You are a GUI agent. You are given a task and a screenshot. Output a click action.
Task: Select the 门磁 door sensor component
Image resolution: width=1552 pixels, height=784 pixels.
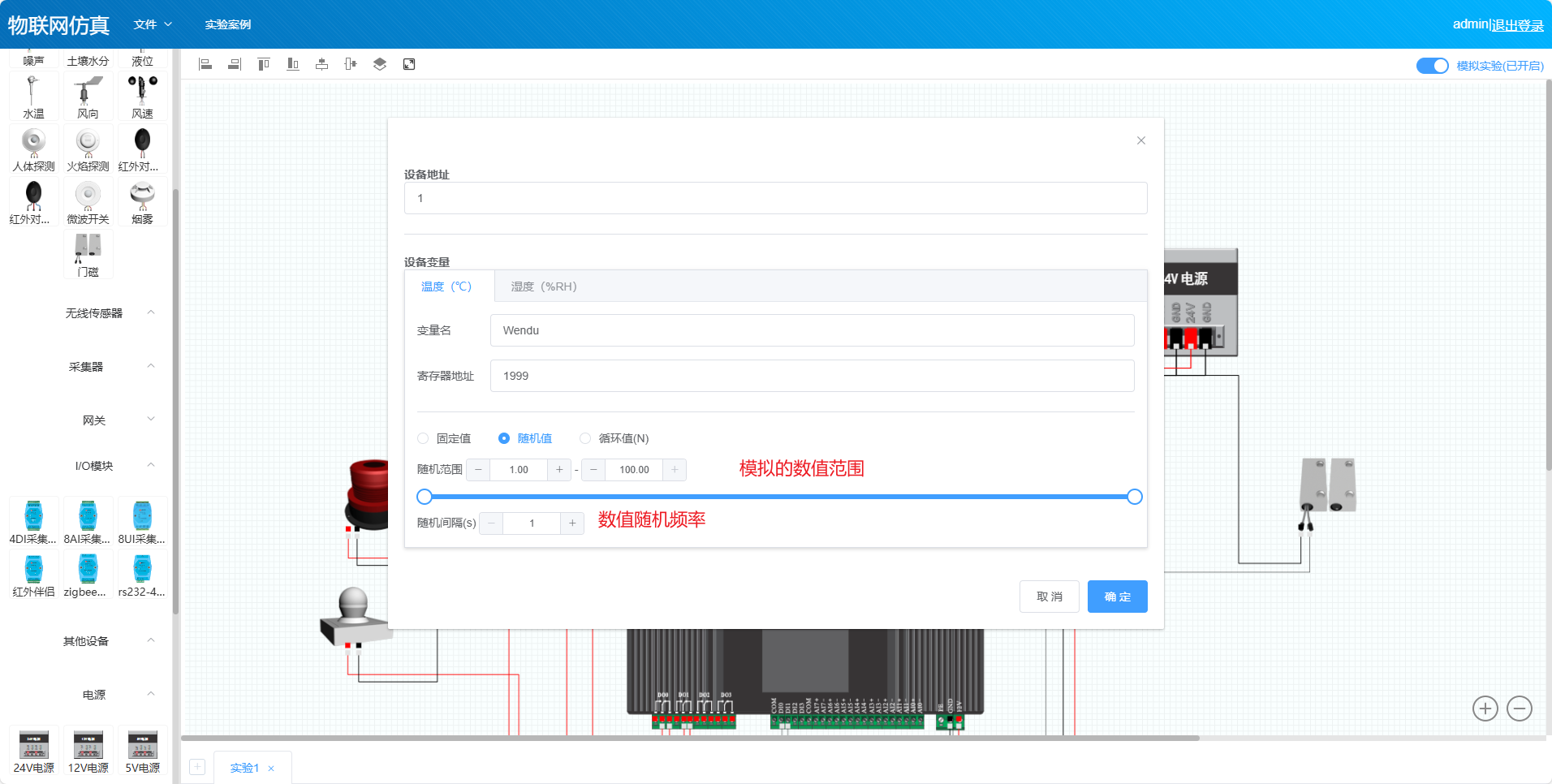[88, 254]
